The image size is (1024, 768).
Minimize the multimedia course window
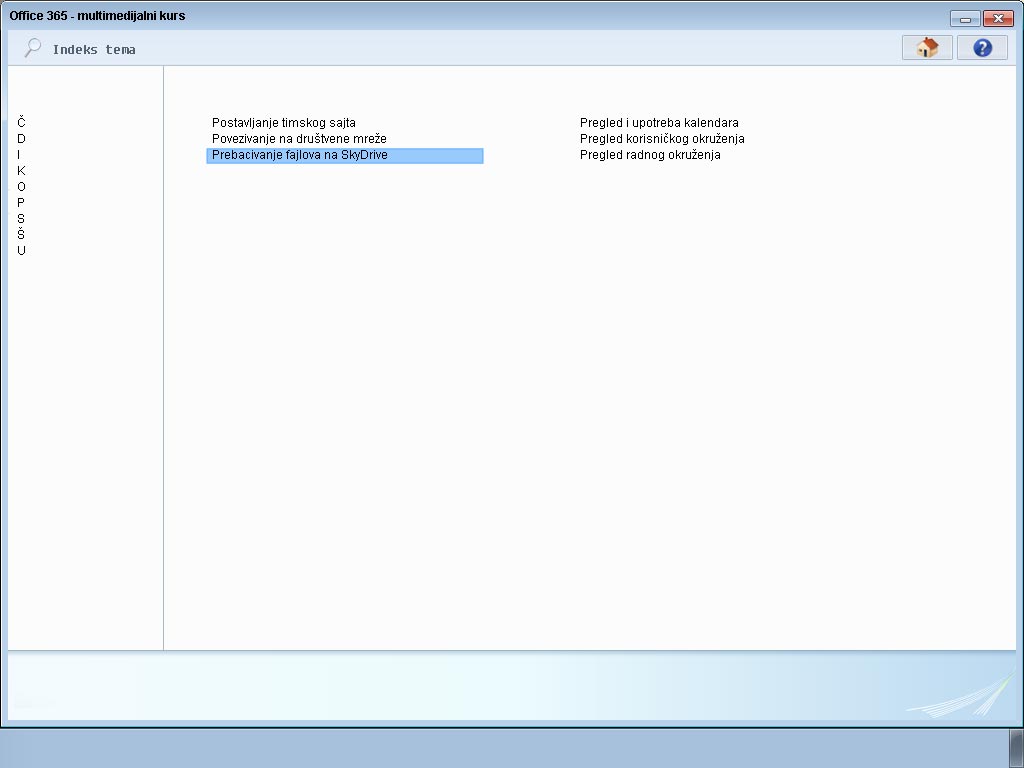click(964, 18)
